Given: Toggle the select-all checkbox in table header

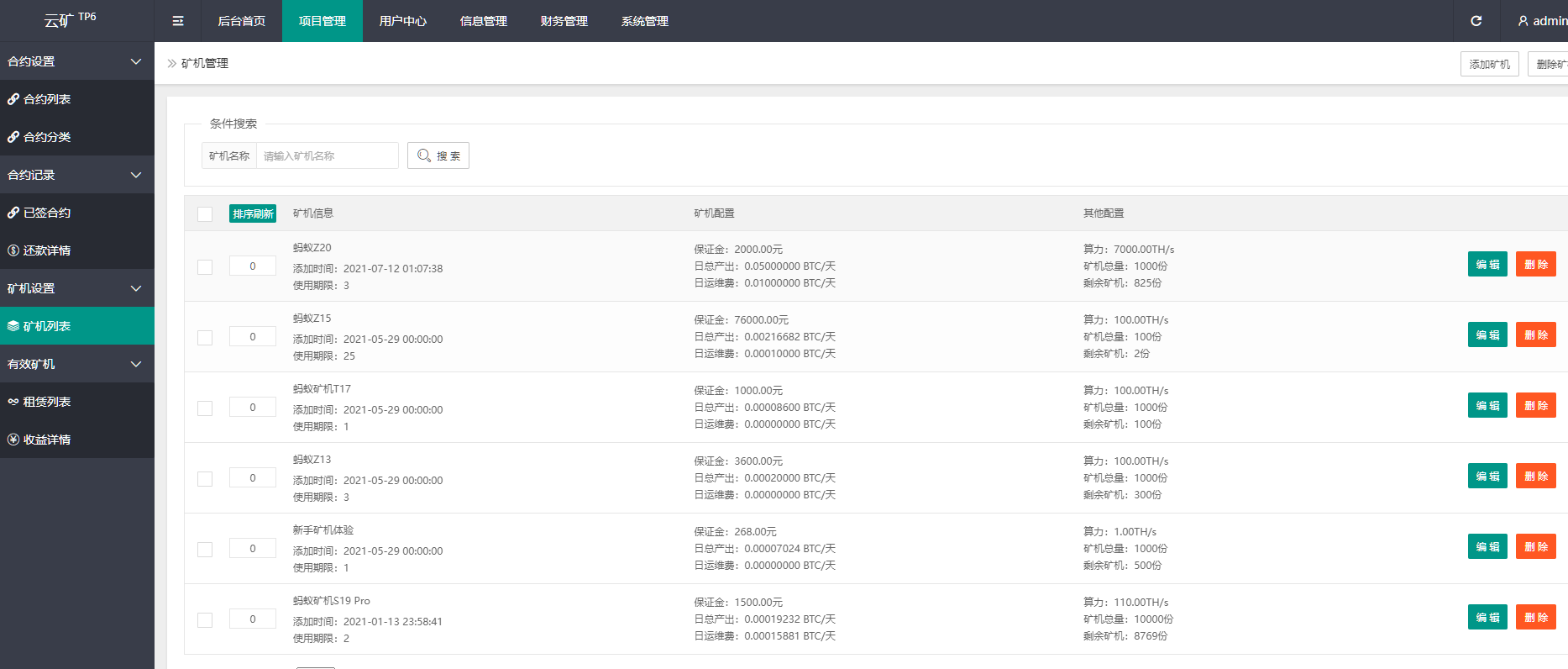Looking at the screenshot, I should [x=205, y=214].
